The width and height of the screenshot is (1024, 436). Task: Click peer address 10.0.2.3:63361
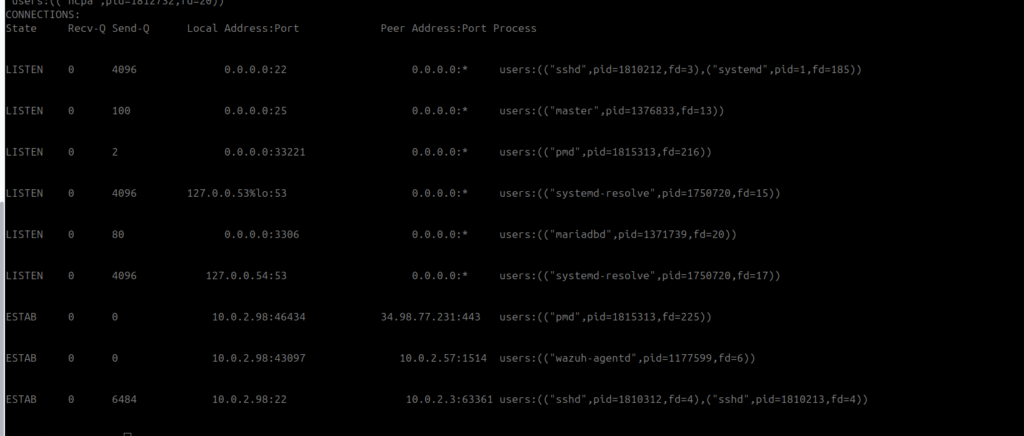pyautogui.click(x=443, y=399)
